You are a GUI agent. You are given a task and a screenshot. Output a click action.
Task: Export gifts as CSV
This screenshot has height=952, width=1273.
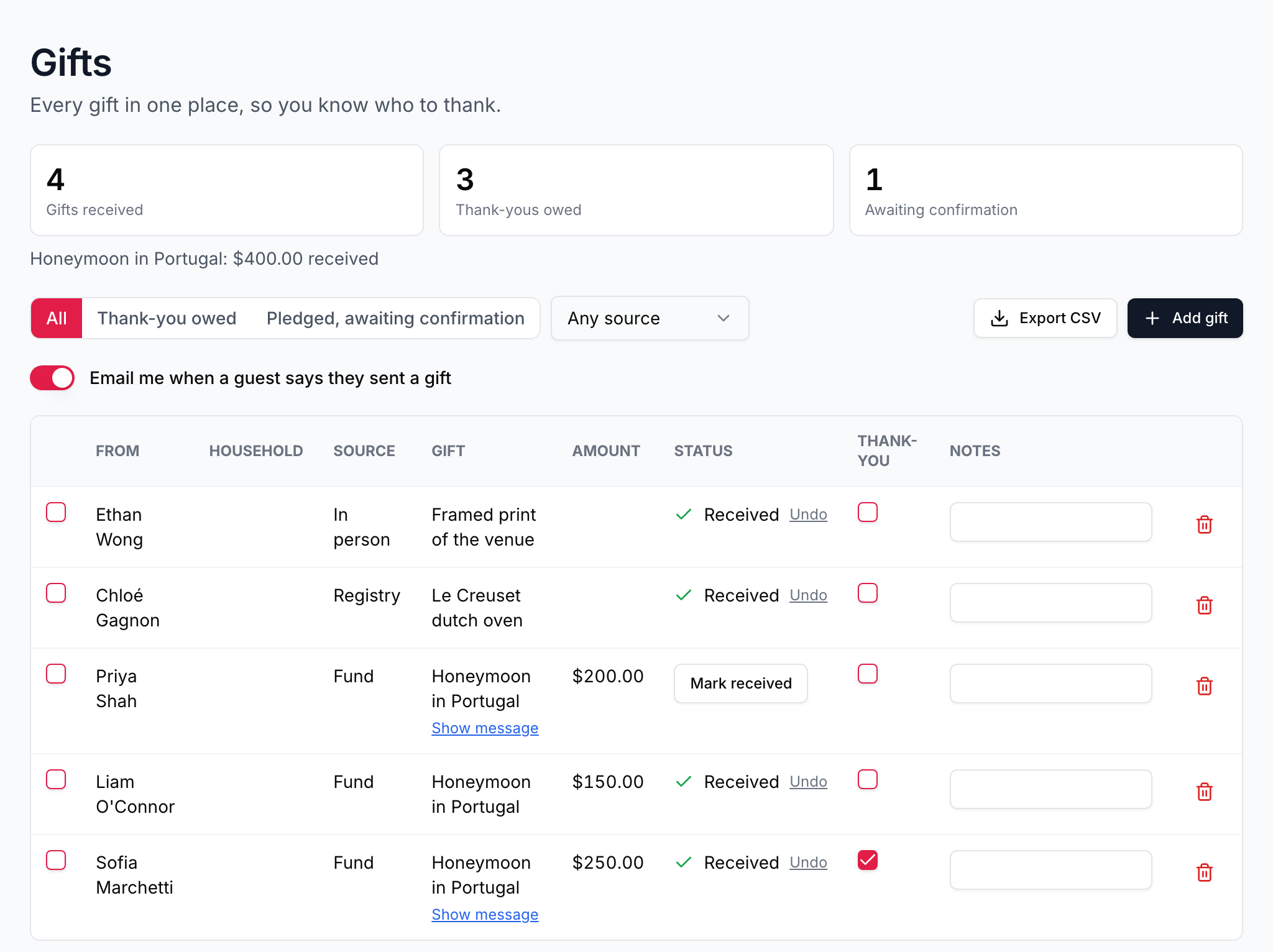pyautogui.click(x=1045, y=318)
